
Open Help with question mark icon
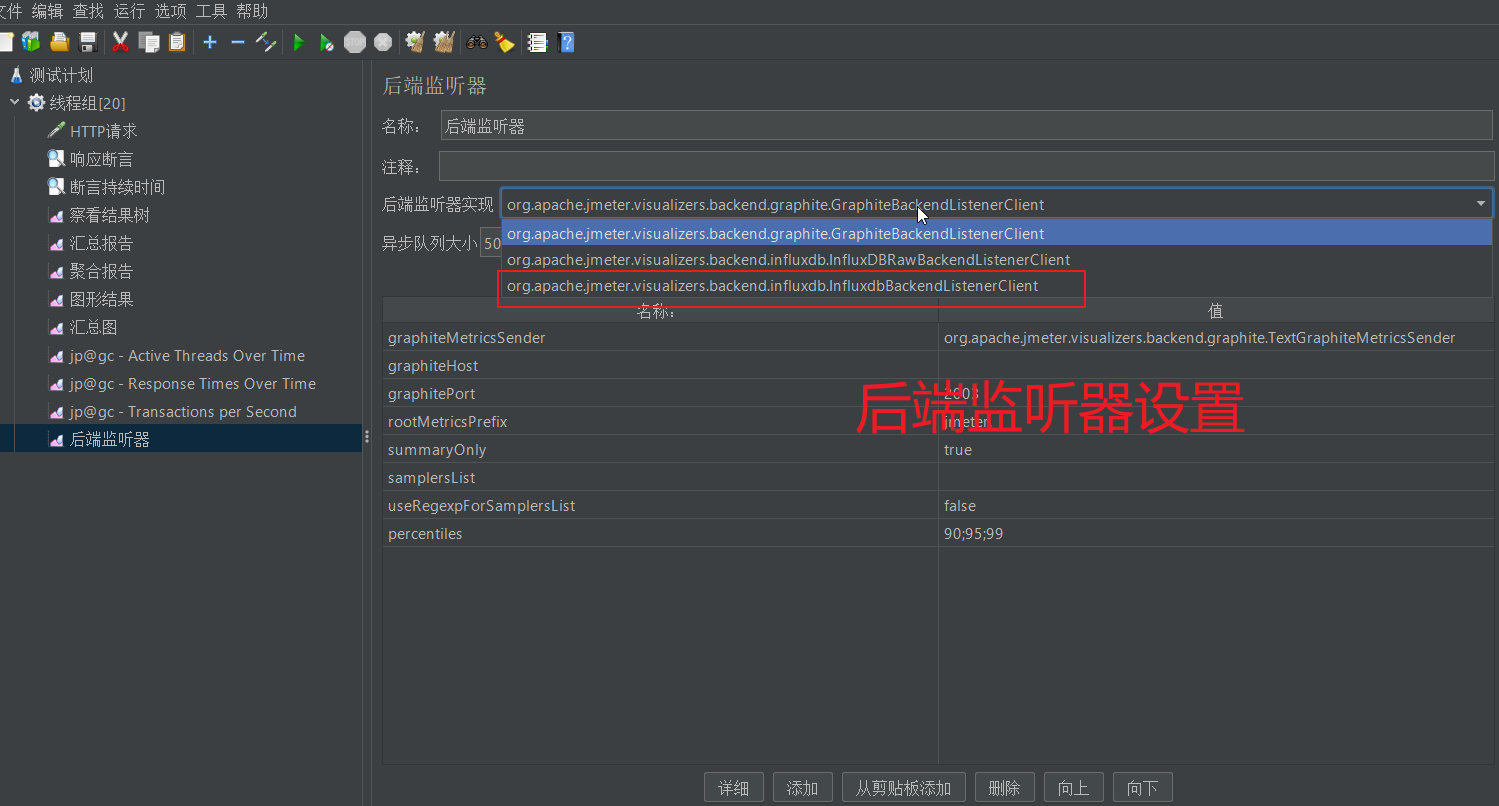pos(566,42)
